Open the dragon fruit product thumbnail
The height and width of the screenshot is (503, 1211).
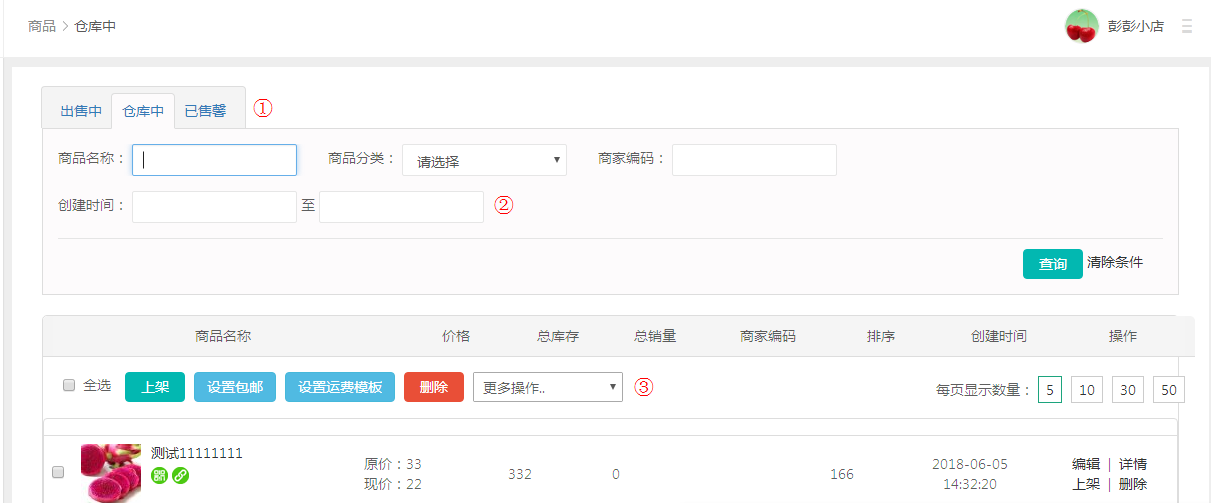tap(111, 472)
